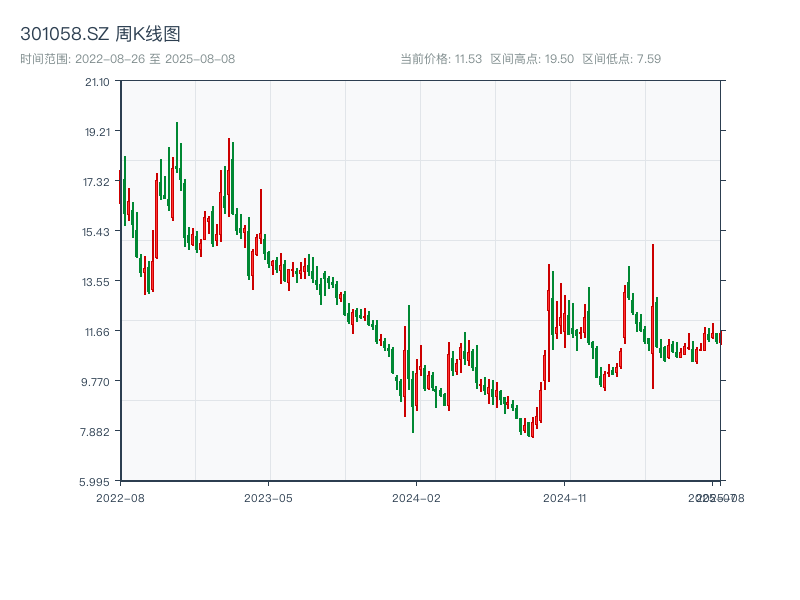
Task: Click the 当前价格: 11.53 value
Action: pos(441,59)
